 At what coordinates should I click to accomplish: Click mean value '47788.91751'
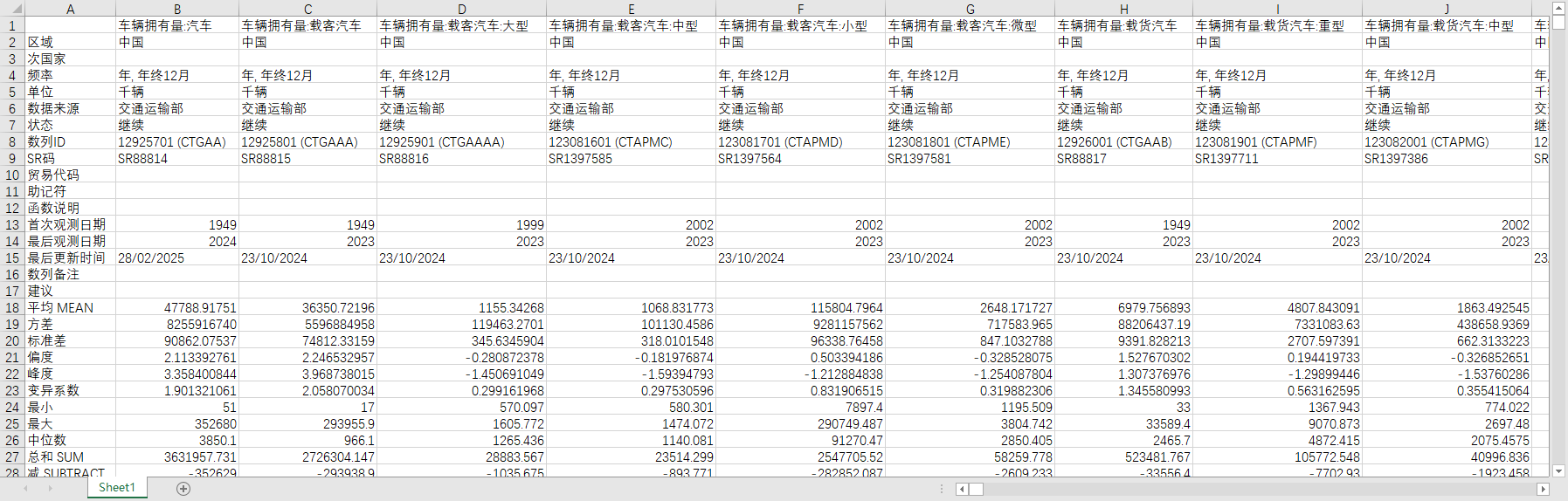pos(177,307)
